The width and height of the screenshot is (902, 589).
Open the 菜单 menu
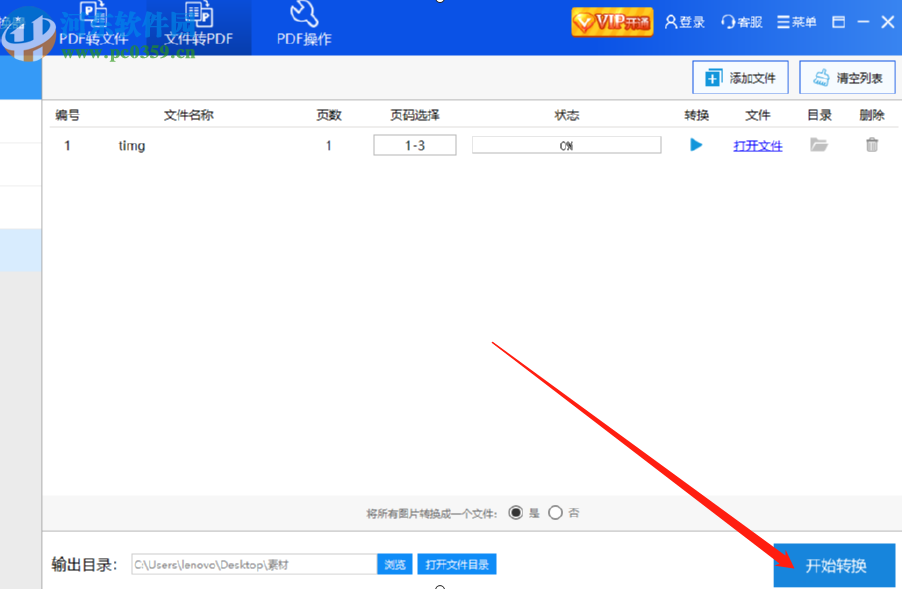[x=796, y=21]
